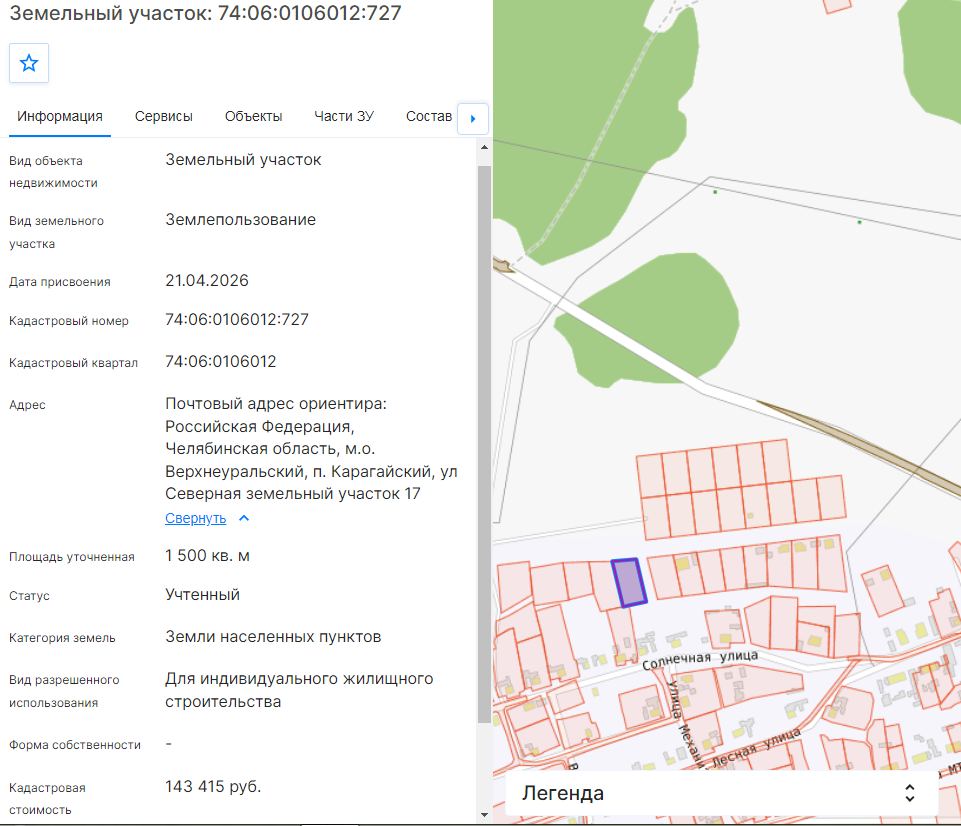Viewport: 961px width, 826px height.
Task: Click the title Земельный участок: 74:06:0106012:727
Action: point(205,13)
